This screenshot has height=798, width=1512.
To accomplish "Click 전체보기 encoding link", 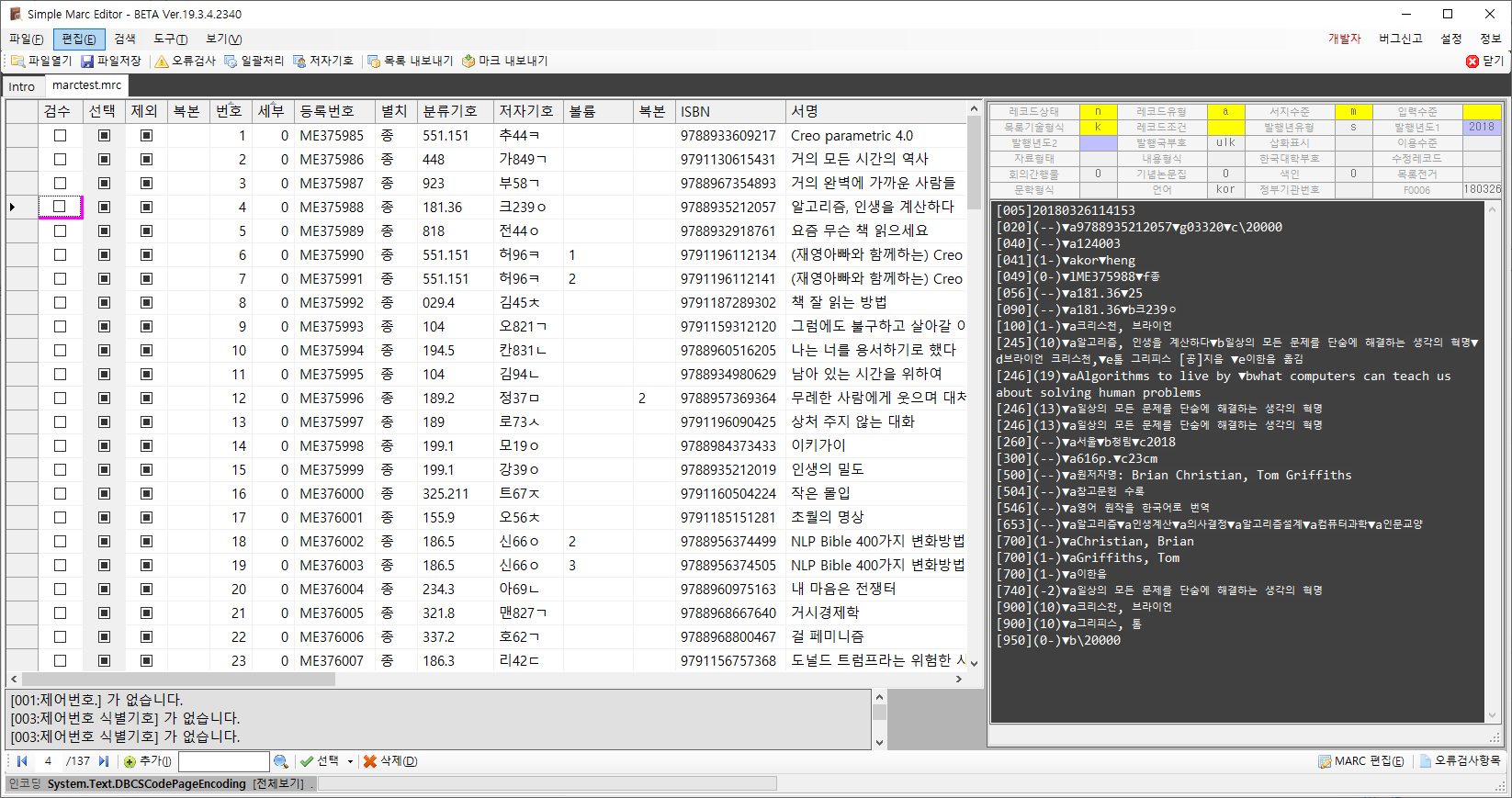I will [278, 783].
